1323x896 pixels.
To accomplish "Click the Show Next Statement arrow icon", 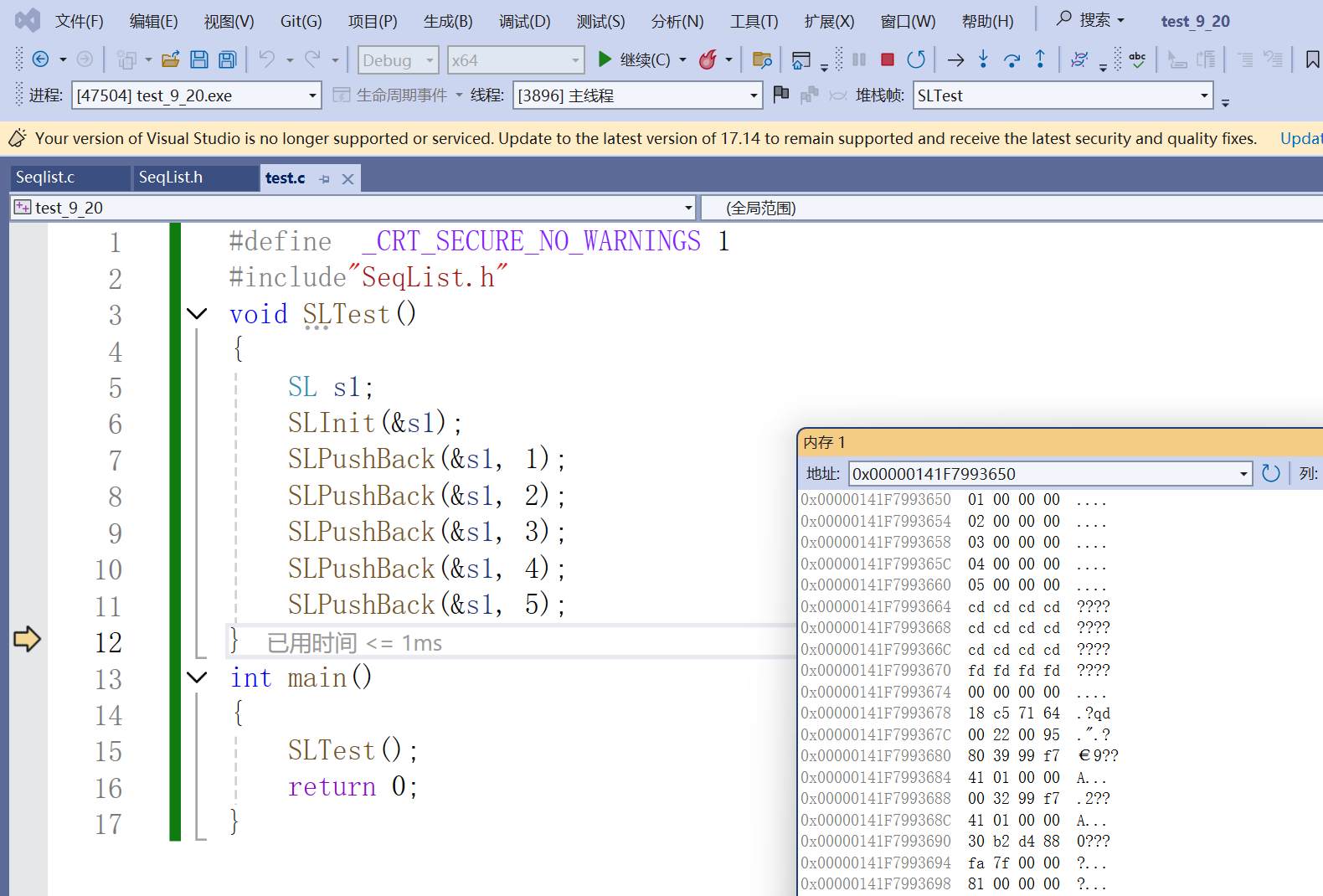I will pyautogui.click(x=955, y=59).
